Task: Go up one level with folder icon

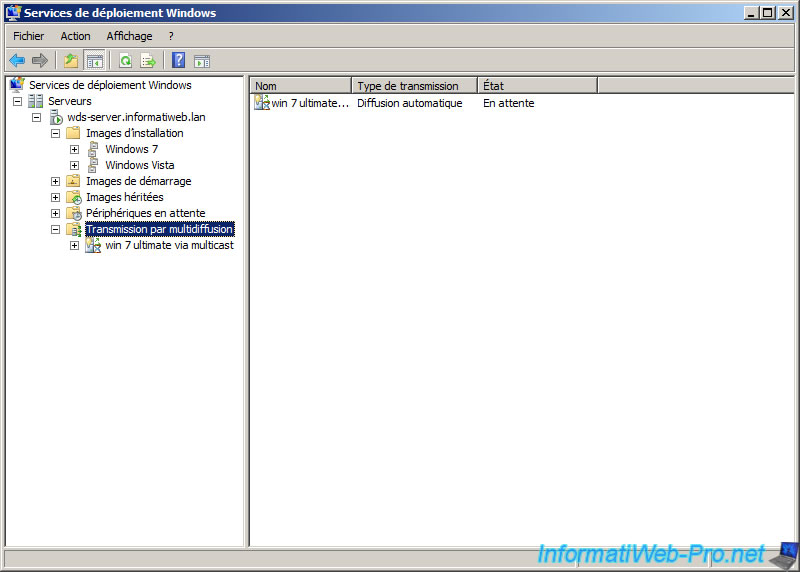Action: click(71, 61)
